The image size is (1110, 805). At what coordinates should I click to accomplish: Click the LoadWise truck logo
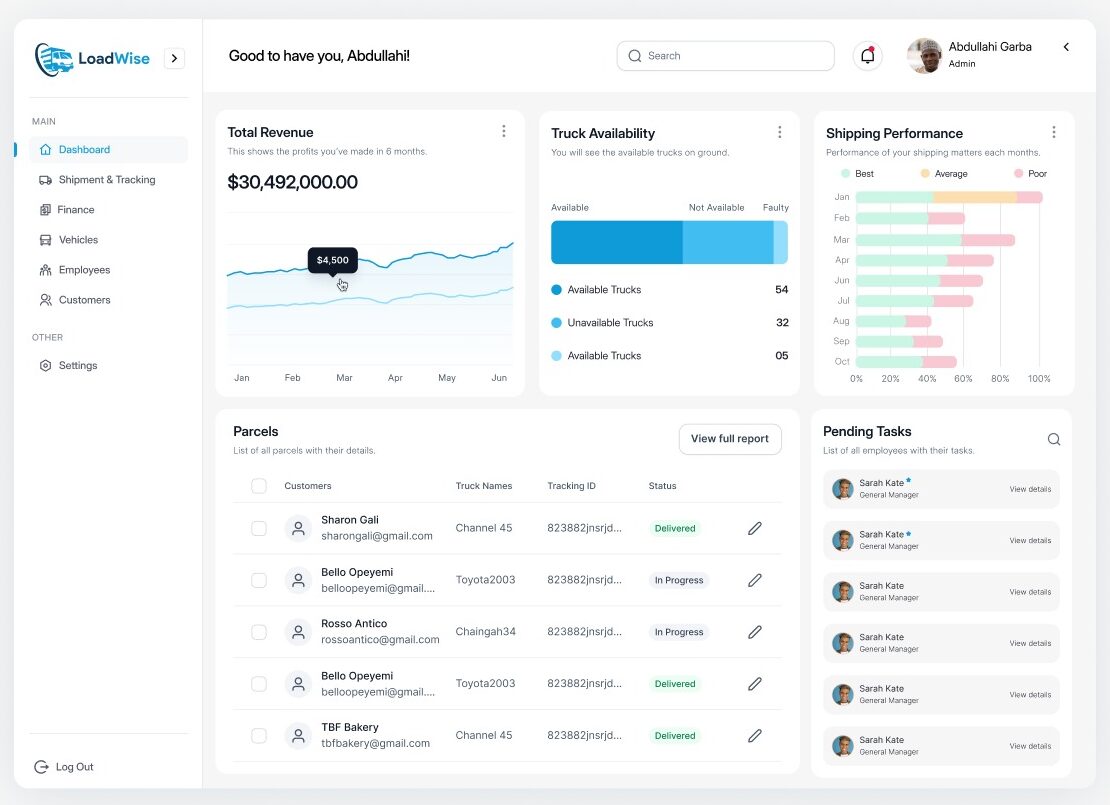53,59
